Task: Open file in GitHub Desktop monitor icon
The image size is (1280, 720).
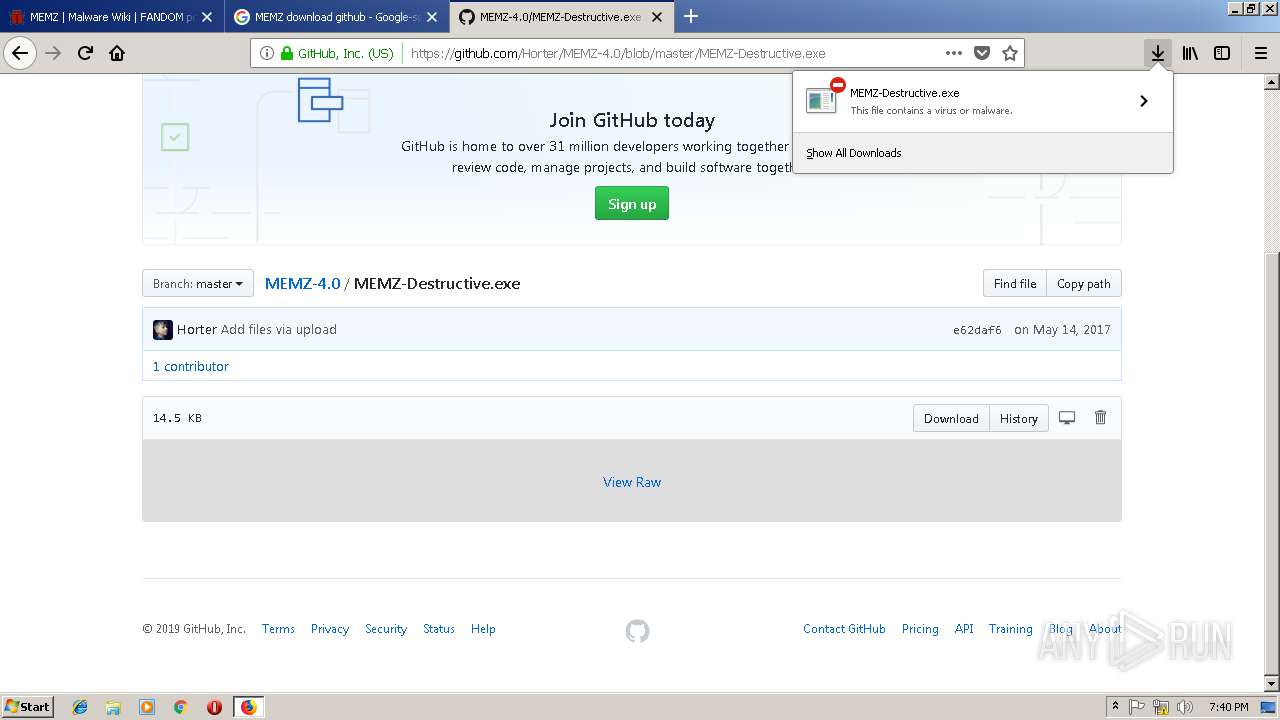Action: point(1067,418)
